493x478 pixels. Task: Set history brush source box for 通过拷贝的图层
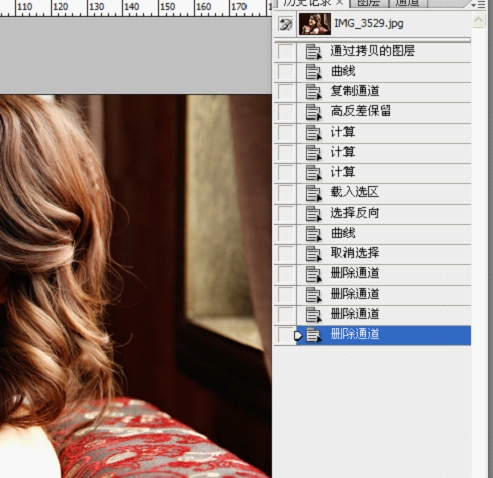point(286,52)
